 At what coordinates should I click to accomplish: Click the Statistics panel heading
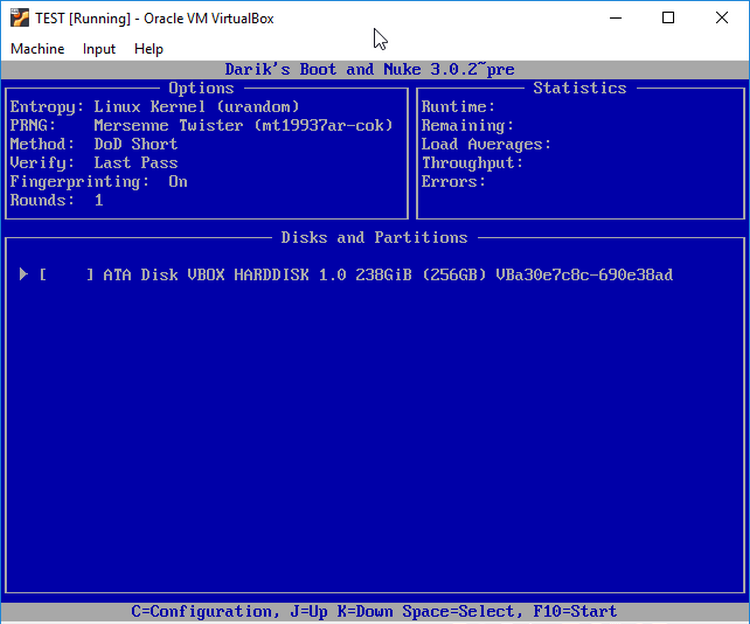point(580,88)
